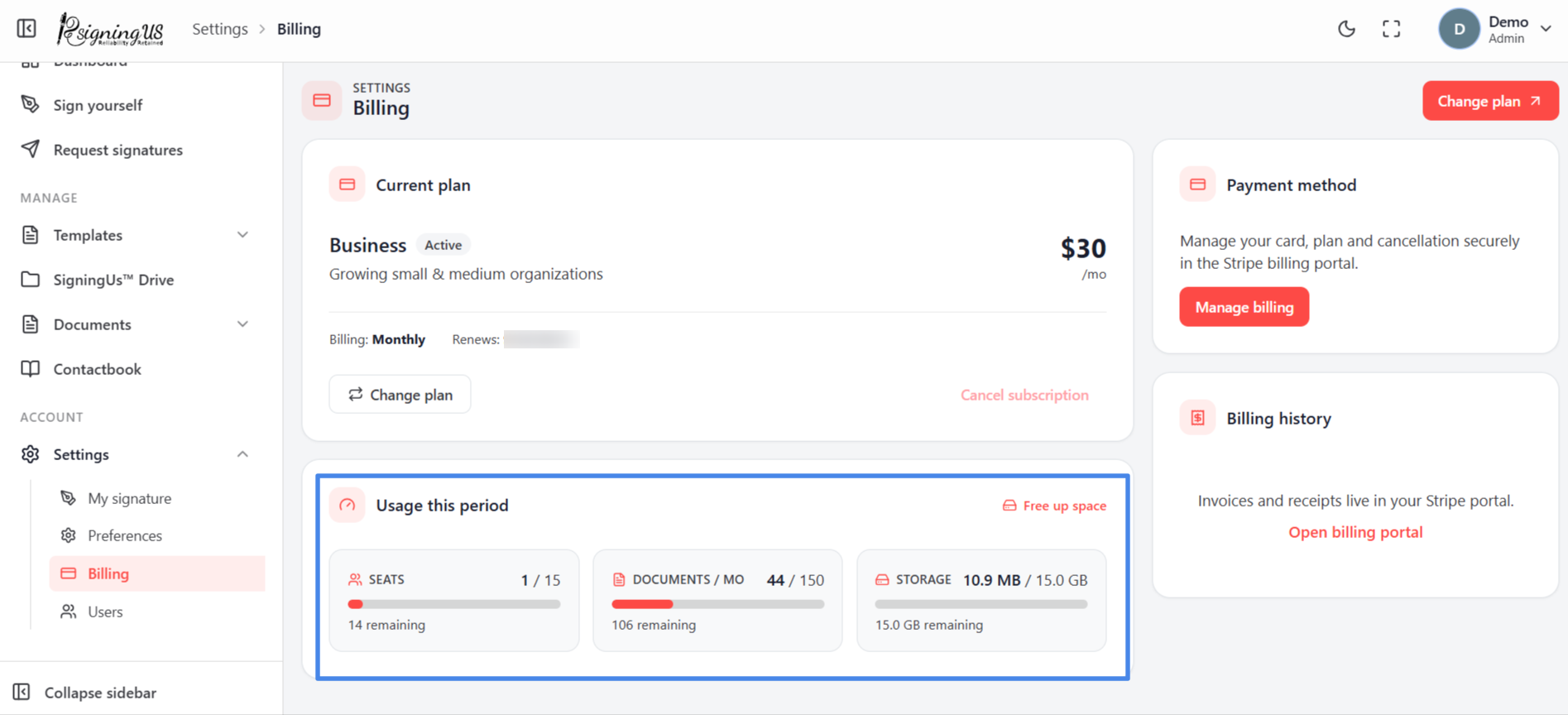The height and width of the screenshot is (715, 1568).
Task: Click the SigningUS logo
Action: [x=110, y=30]
